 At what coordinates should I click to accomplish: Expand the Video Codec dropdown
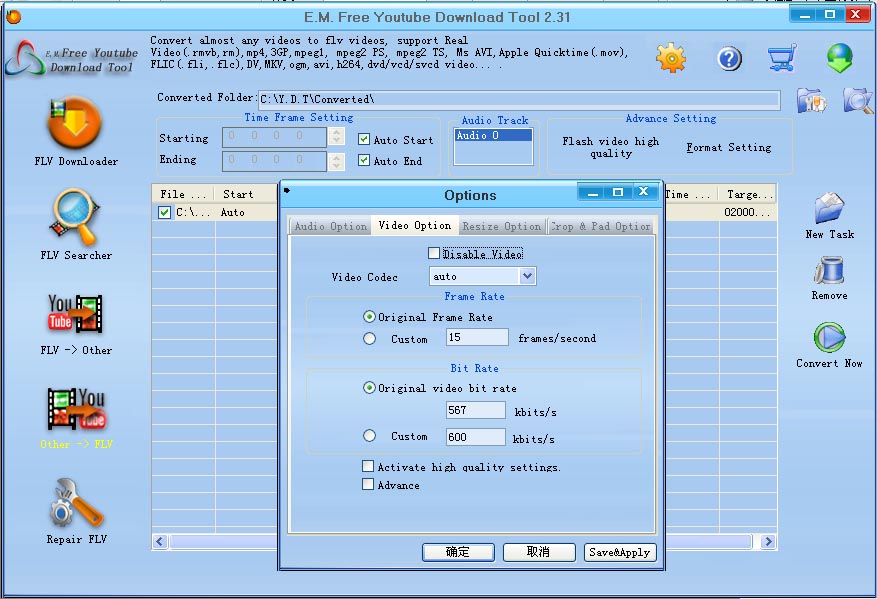click(527, 277)
